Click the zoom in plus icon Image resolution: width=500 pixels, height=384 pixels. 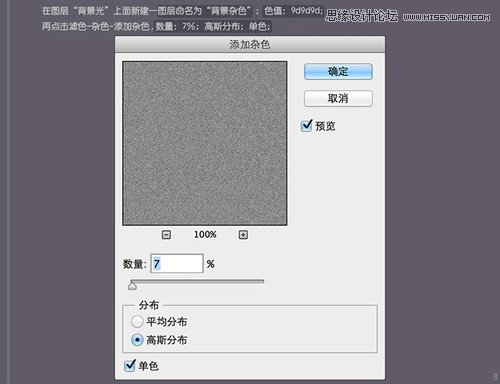click(243, 235)
